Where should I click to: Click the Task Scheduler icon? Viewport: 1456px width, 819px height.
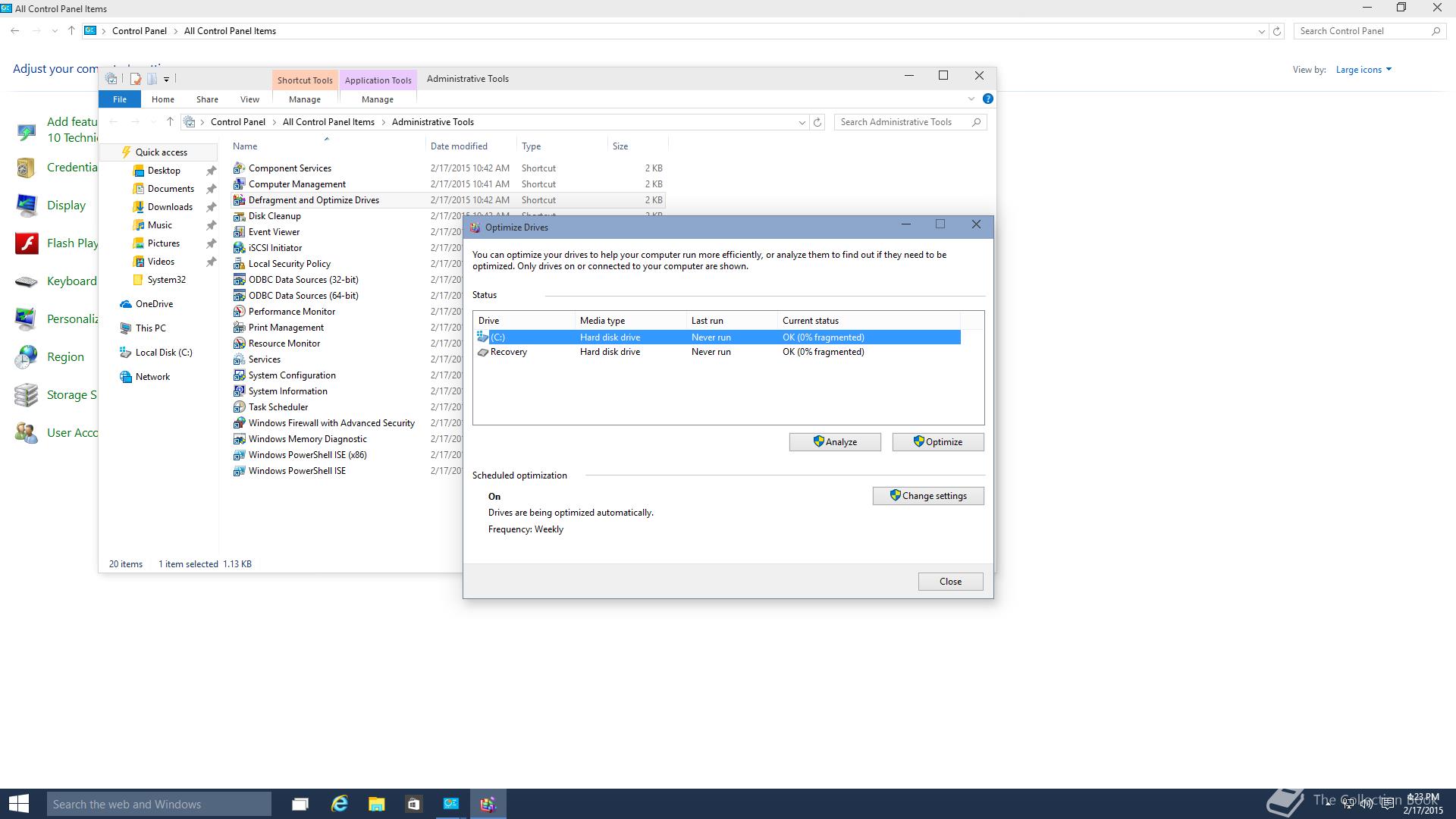[239, 407]
